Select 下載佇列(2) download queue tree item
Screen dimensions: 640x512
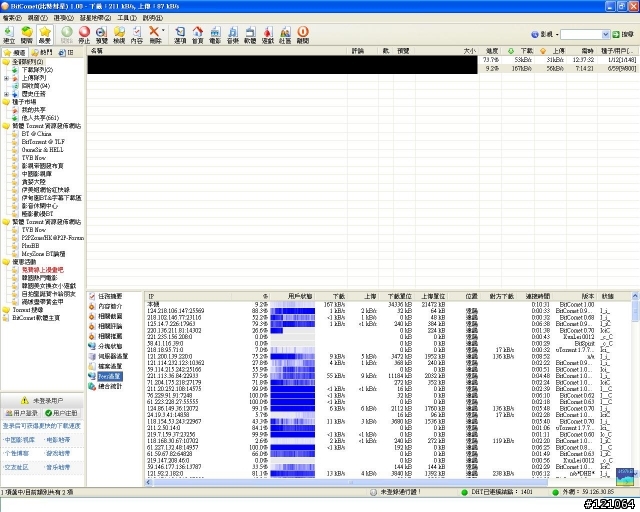37,70
